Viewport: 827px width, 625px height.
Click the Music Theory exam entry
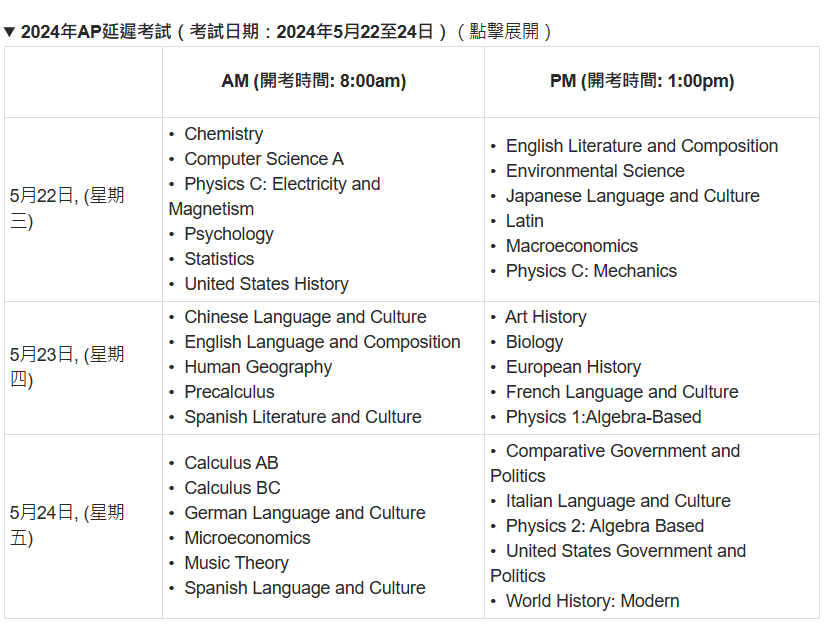[x=236, y=563]
